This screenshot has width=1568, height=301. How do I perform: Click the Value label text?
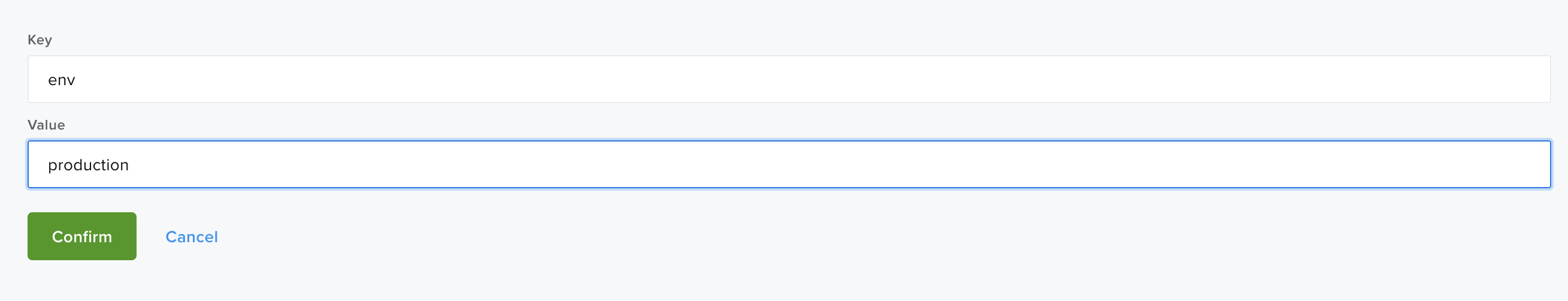pos(46,125)
